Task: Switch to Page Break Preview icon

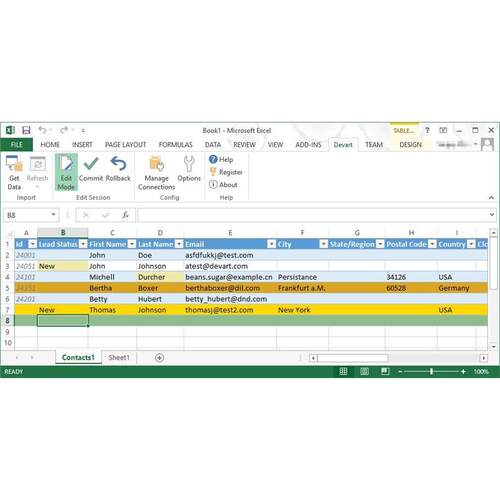Action: click(385, 371)
